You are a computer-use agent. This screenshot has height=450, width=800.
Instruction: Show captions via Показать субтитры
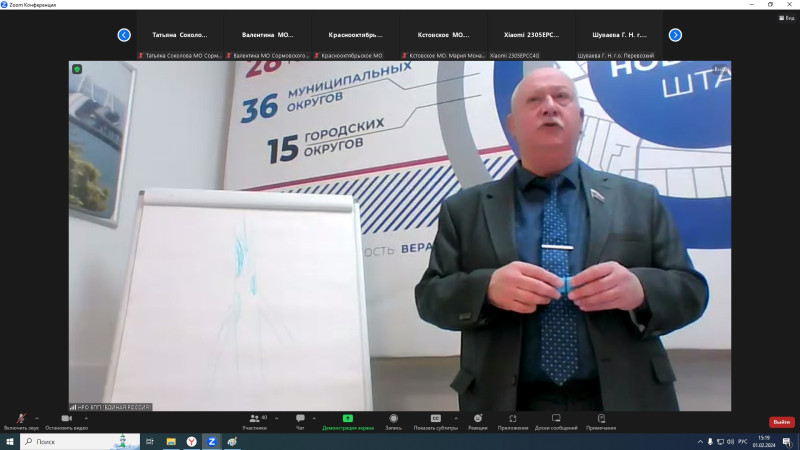tap(436, 421)
